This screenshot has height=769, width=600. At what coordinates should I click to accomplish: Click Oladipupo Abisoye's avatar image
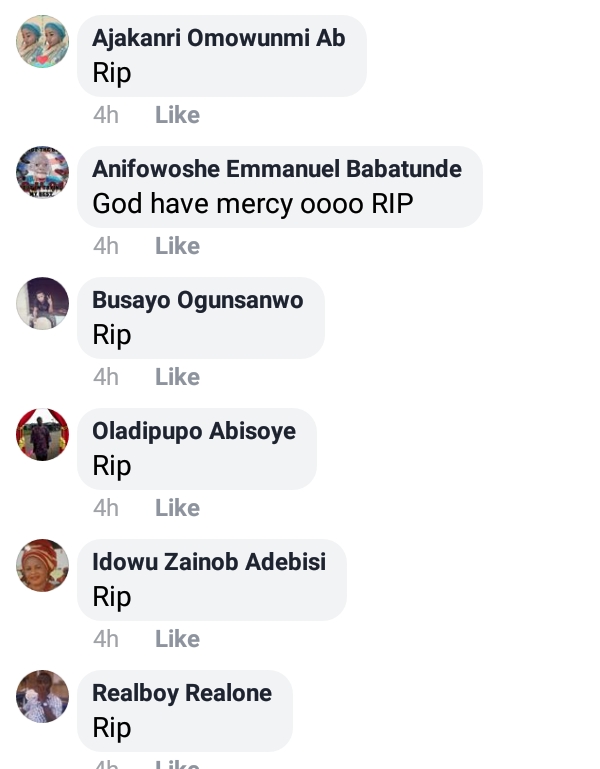[43, 434]
